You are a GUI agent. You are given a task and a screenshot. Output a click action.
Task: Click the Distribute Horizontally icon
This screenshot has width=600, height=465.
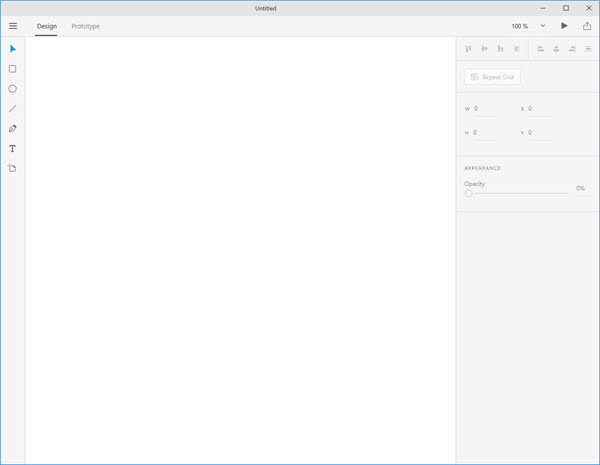[x=588, y=49]
